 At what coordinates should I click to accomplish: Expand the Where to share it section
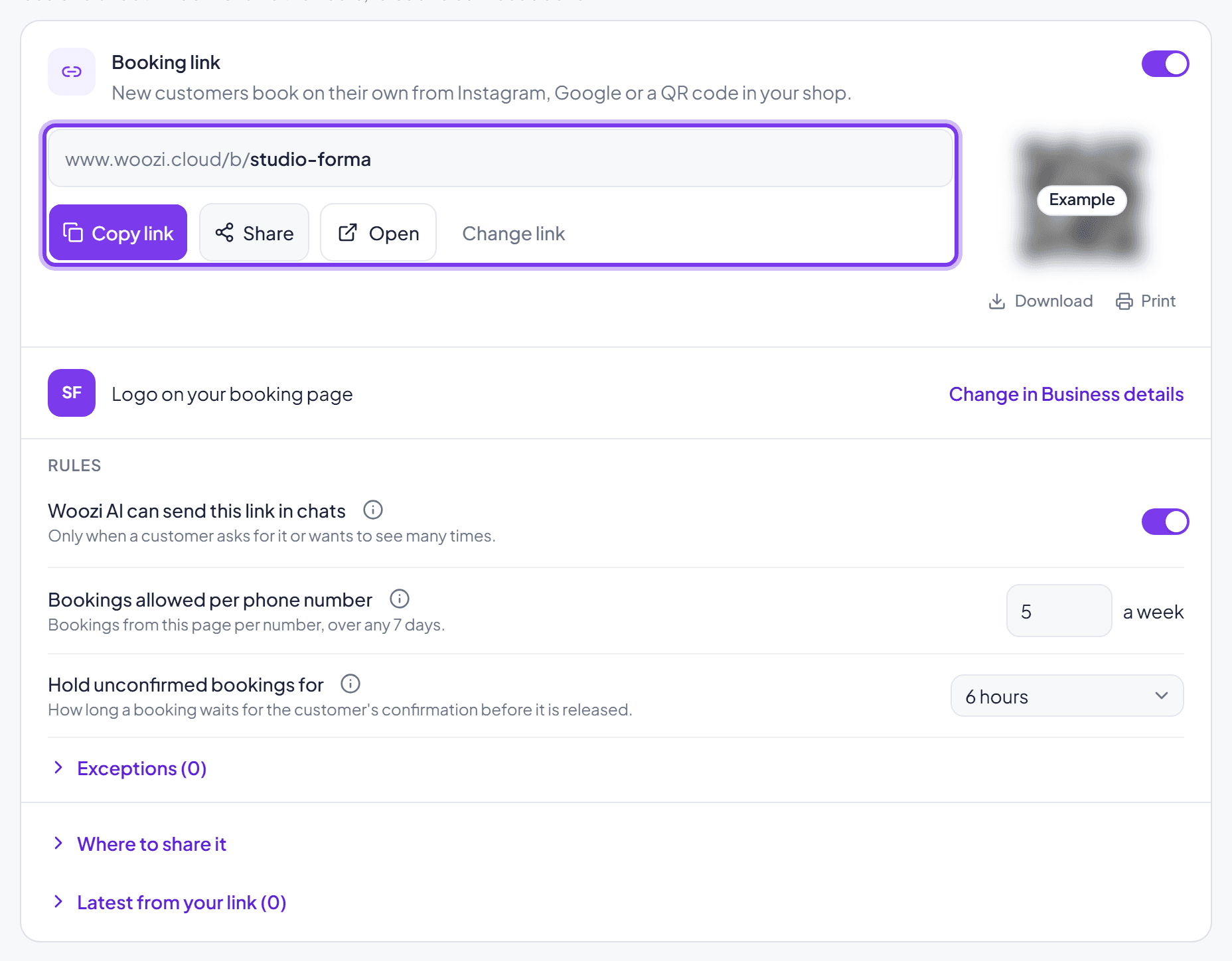[139, 844]
